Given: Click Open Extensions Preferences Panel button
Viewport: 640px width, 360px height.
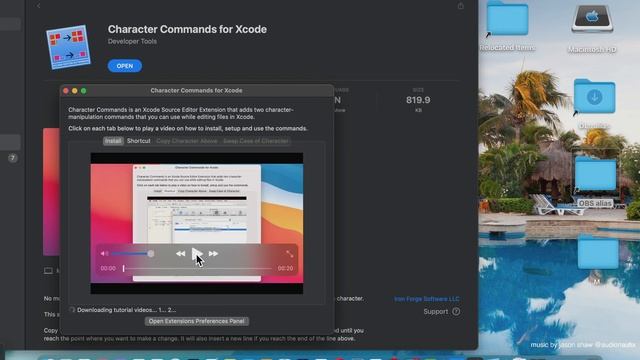Looking at the screenshot, I should [196, 321].
